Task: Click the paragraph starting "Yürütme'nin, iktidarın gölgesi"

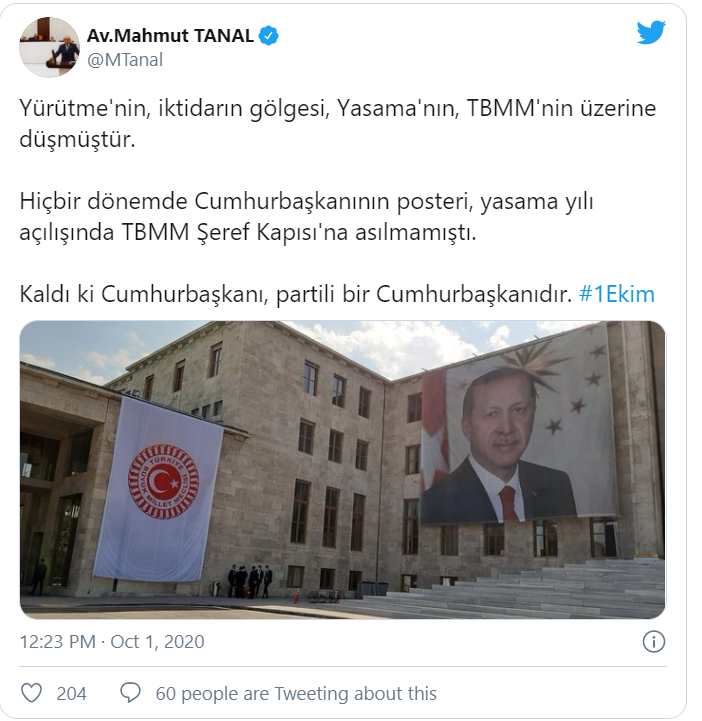Action: click(337, 123)
